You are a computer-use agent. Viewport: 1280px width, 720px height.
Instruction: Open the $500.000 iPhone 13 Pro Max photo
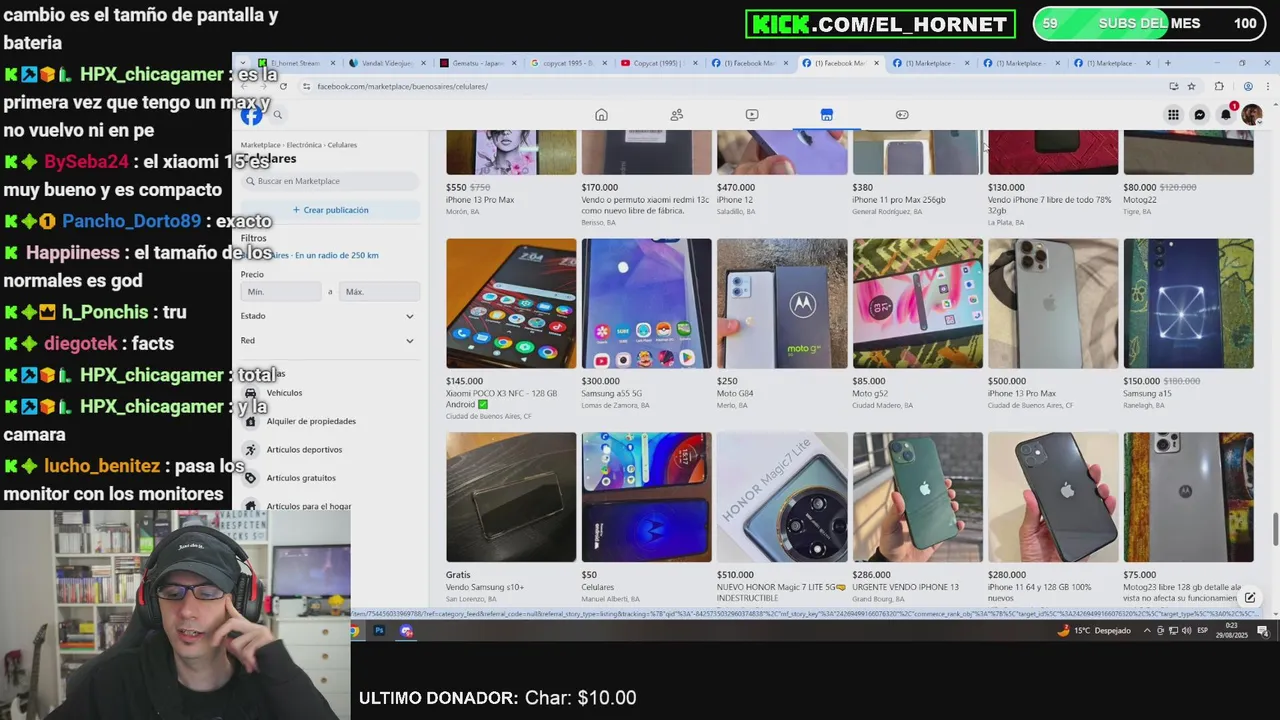point(1053,303)
